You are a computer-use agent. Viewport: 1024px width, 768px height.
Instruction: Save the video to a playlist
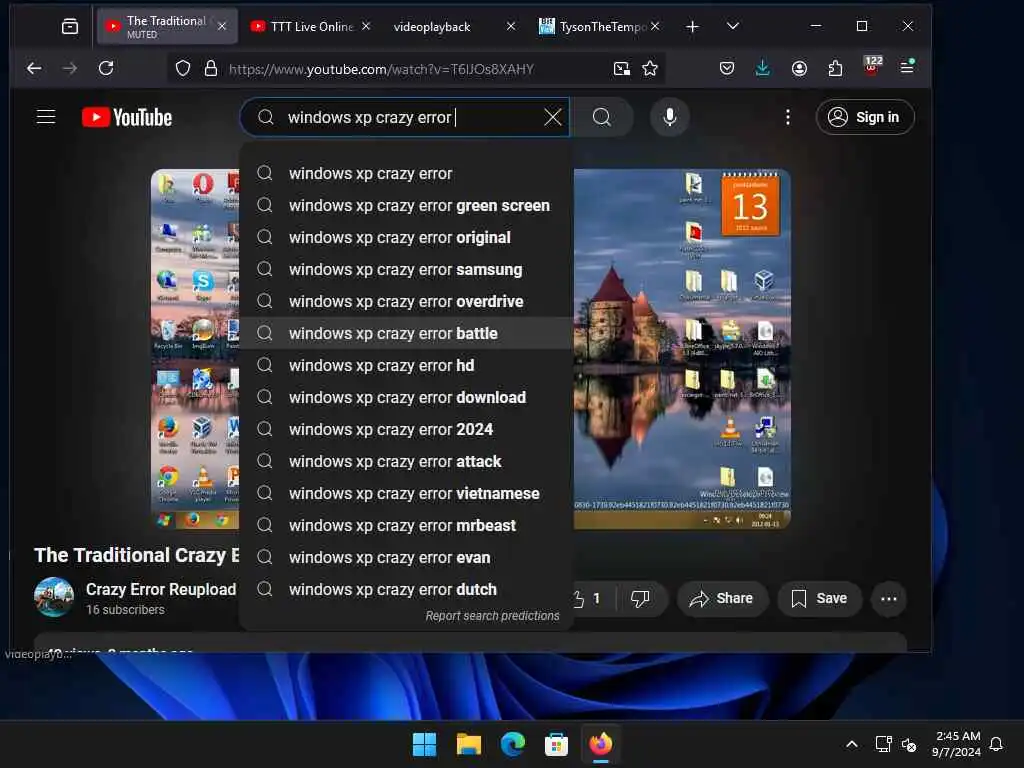(x=819, y=598)
